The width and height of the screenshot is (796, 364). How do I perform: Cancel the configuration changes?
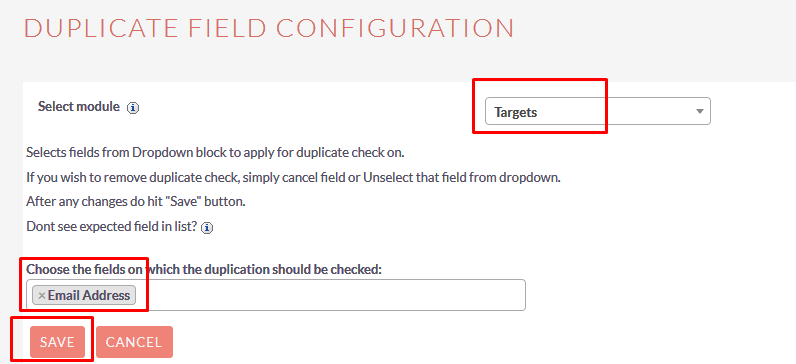[134, 342]
